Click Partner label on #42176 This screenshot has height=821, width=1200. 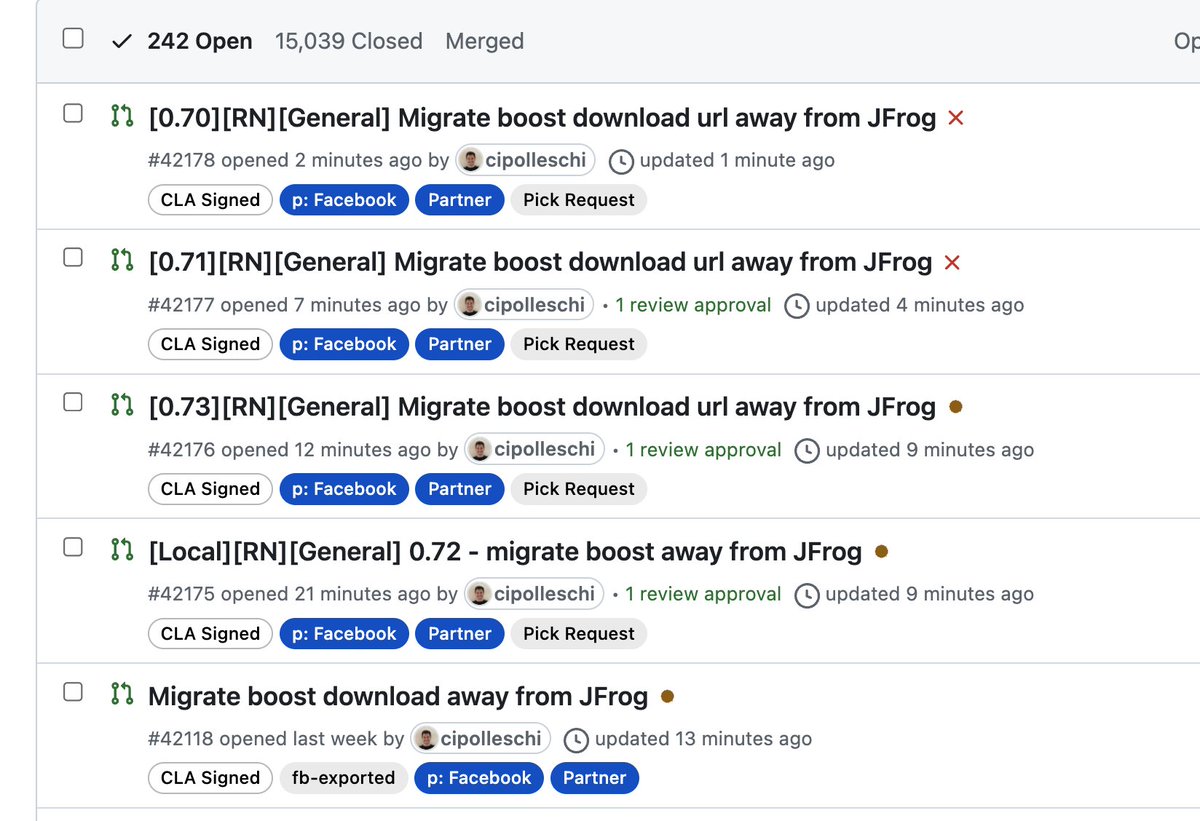click(x=459, y=489)
